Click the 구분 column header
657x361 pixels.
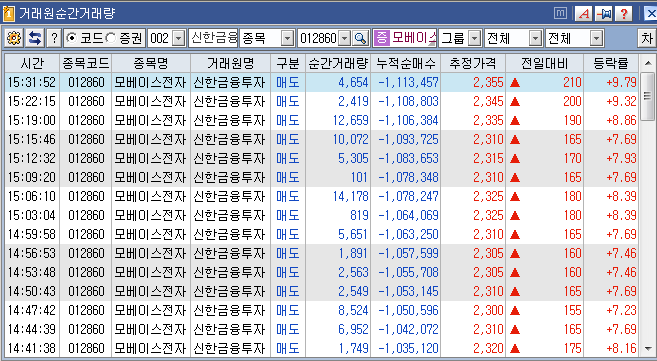288,63
